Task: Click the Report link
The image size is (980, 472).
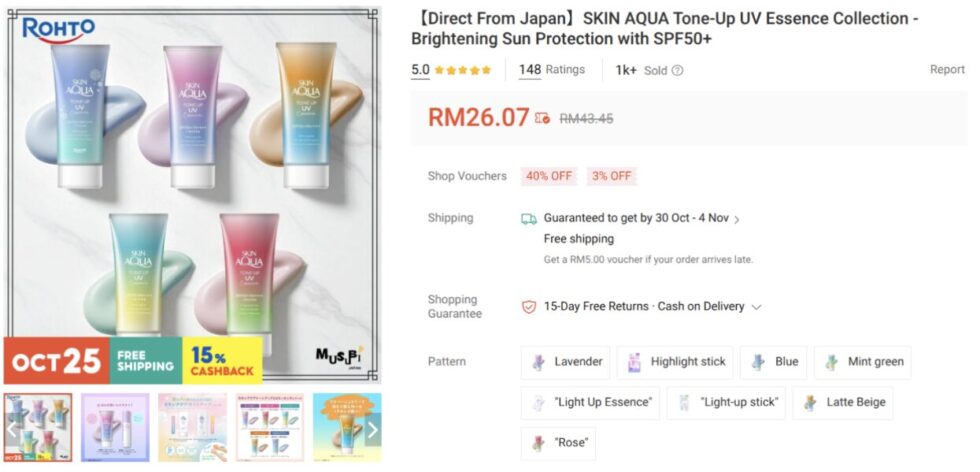Action: pyautogui.click(x=947, y=69)
